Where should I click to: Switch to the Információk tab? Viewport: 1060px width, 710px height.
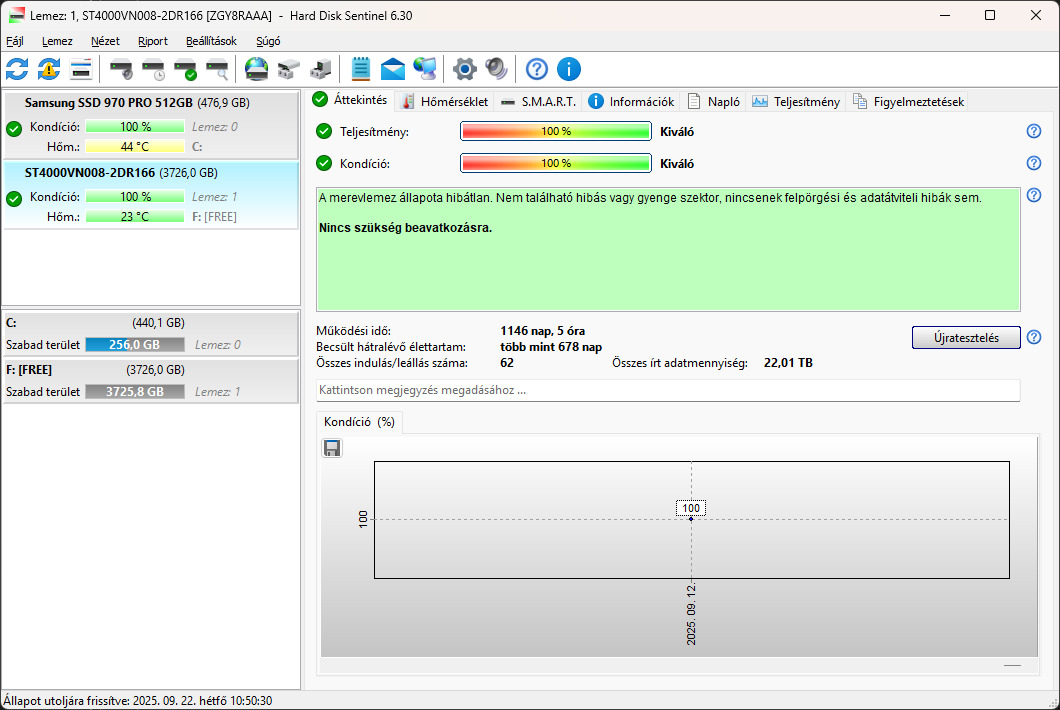click(631, 101)
